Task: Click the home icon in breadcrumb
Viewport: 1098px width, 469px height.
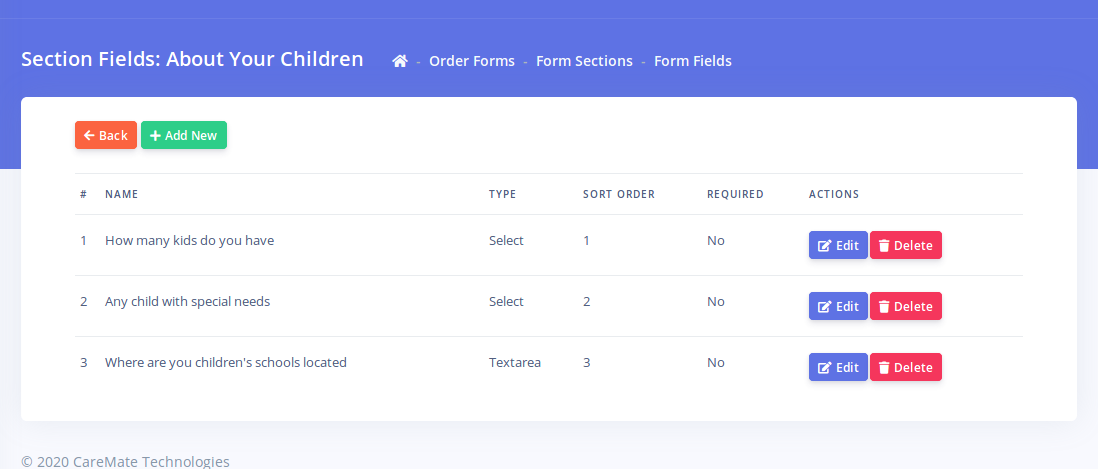Action: click(x=400, y=61)
